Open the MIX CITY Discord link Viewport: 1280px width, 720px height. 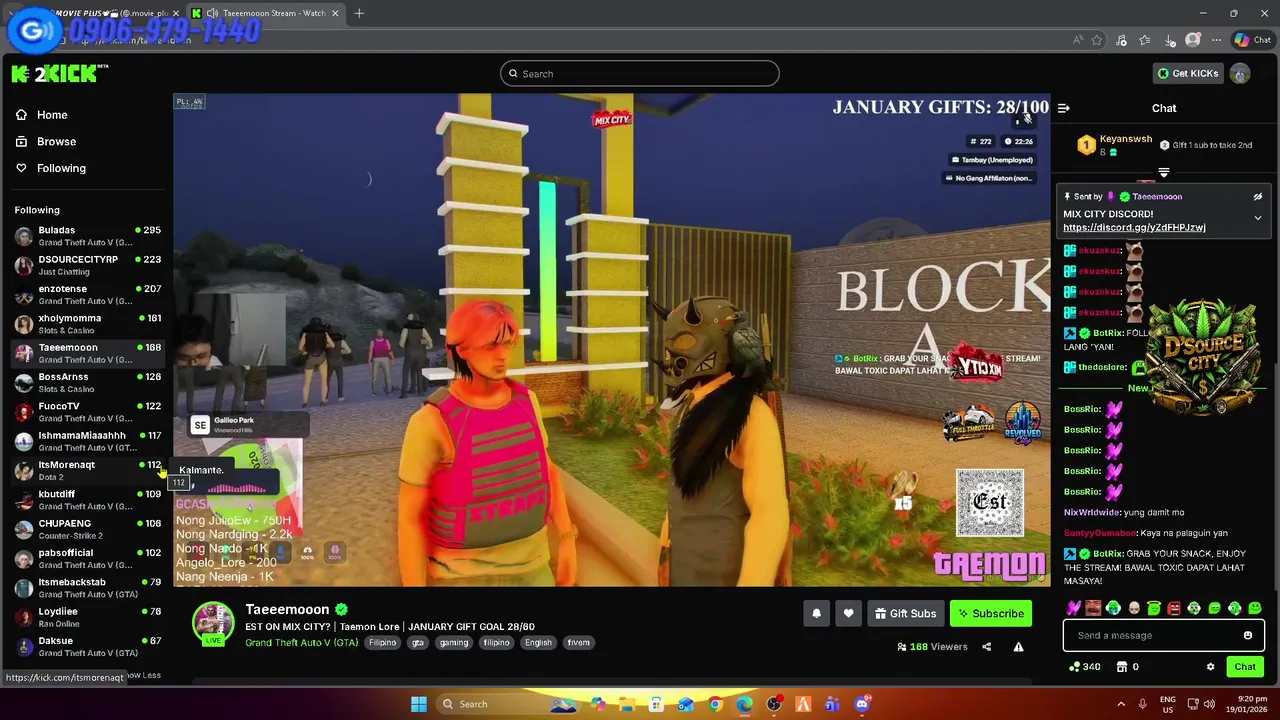coord(1134,228)
